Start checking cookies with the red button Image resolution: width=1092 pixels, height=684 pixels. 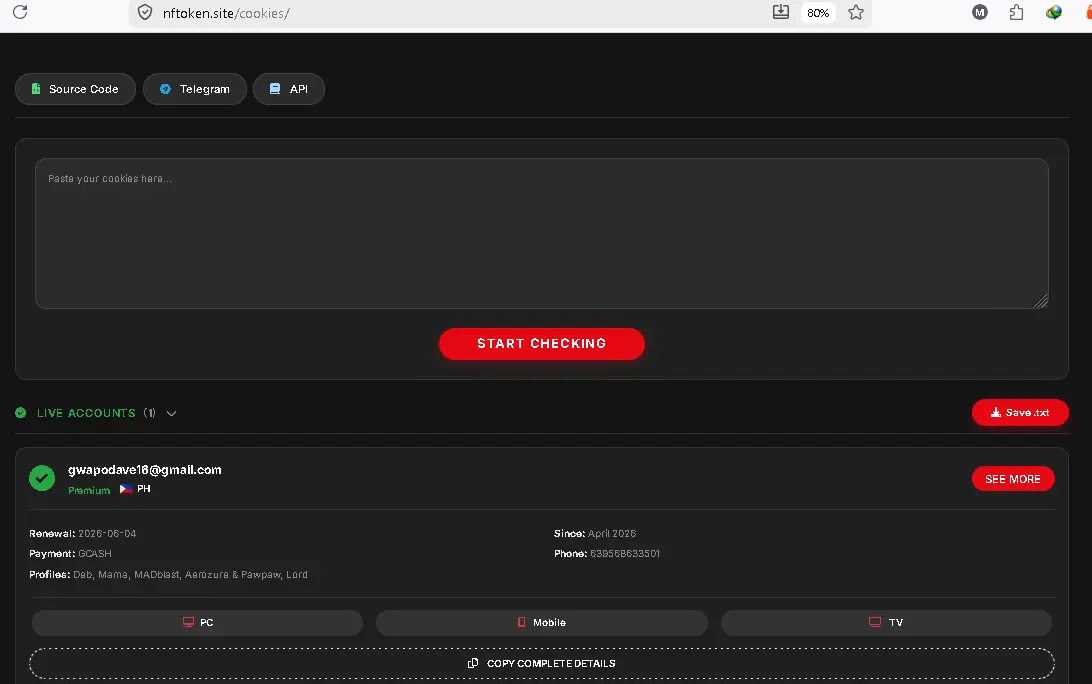[542, 343]
